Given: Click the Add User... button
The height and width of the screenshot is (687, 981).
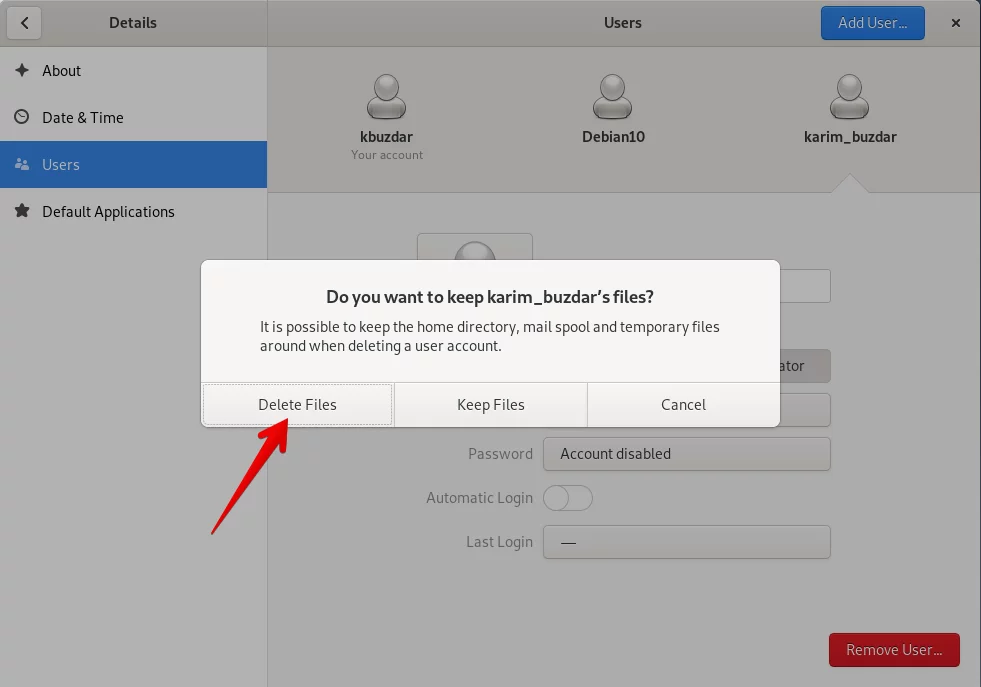Looking at the screenshot, I should point(873,23).
